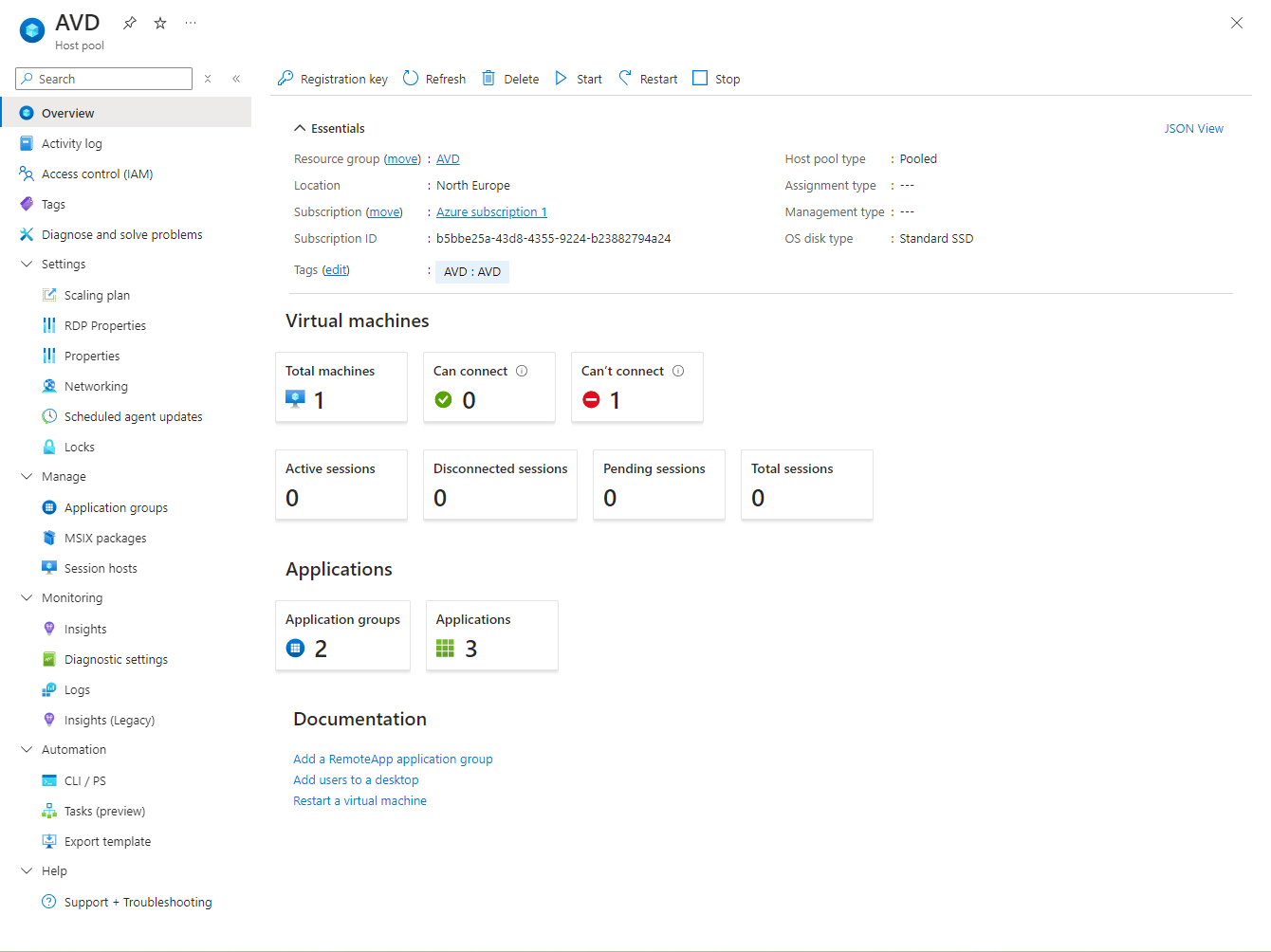The height and width of the screenshot is (952, 1271).
Task: Open the Disconnected sessions tile
Action: click(500, 485)
